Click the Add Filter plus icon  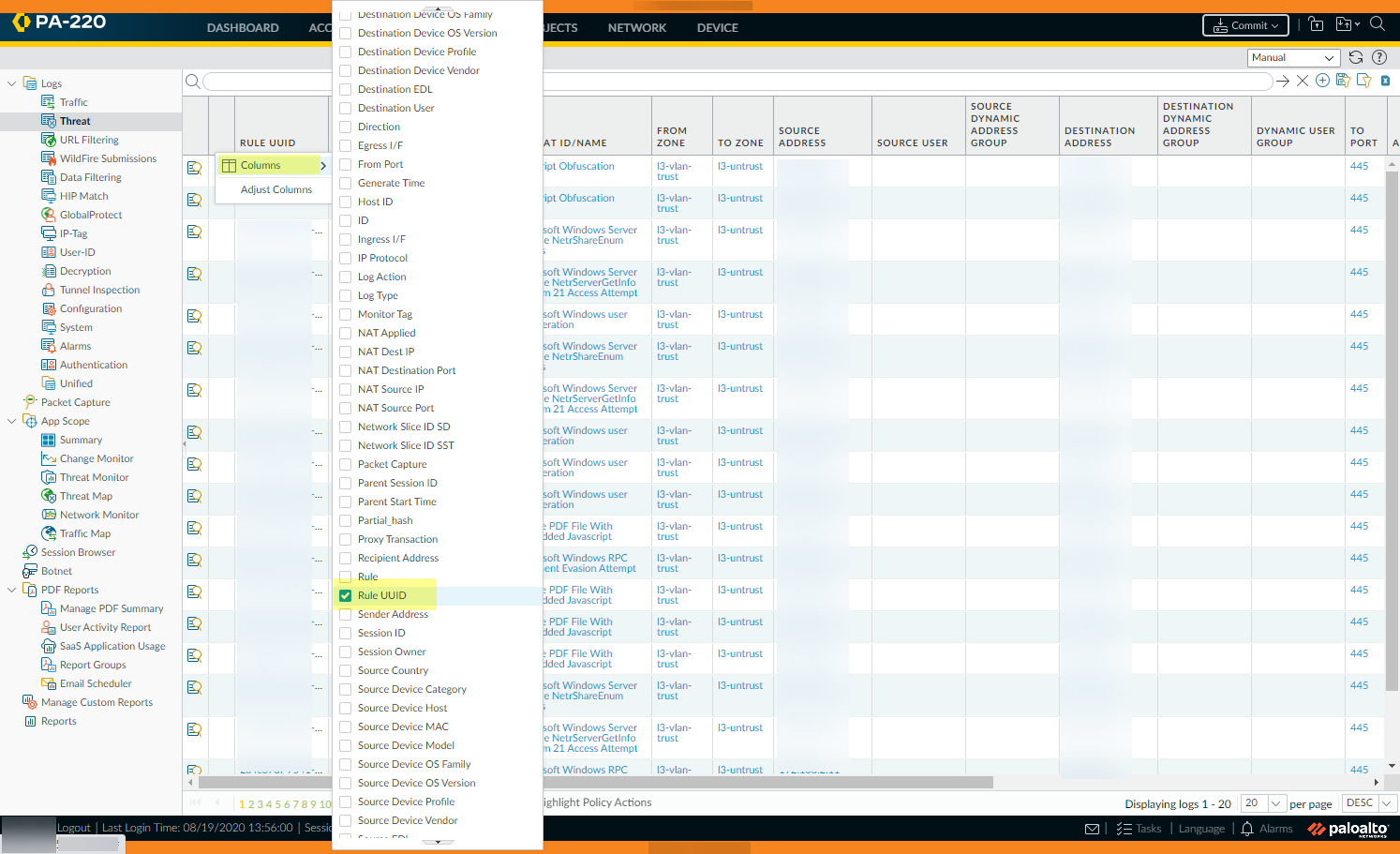click(x=1322, y=81)
